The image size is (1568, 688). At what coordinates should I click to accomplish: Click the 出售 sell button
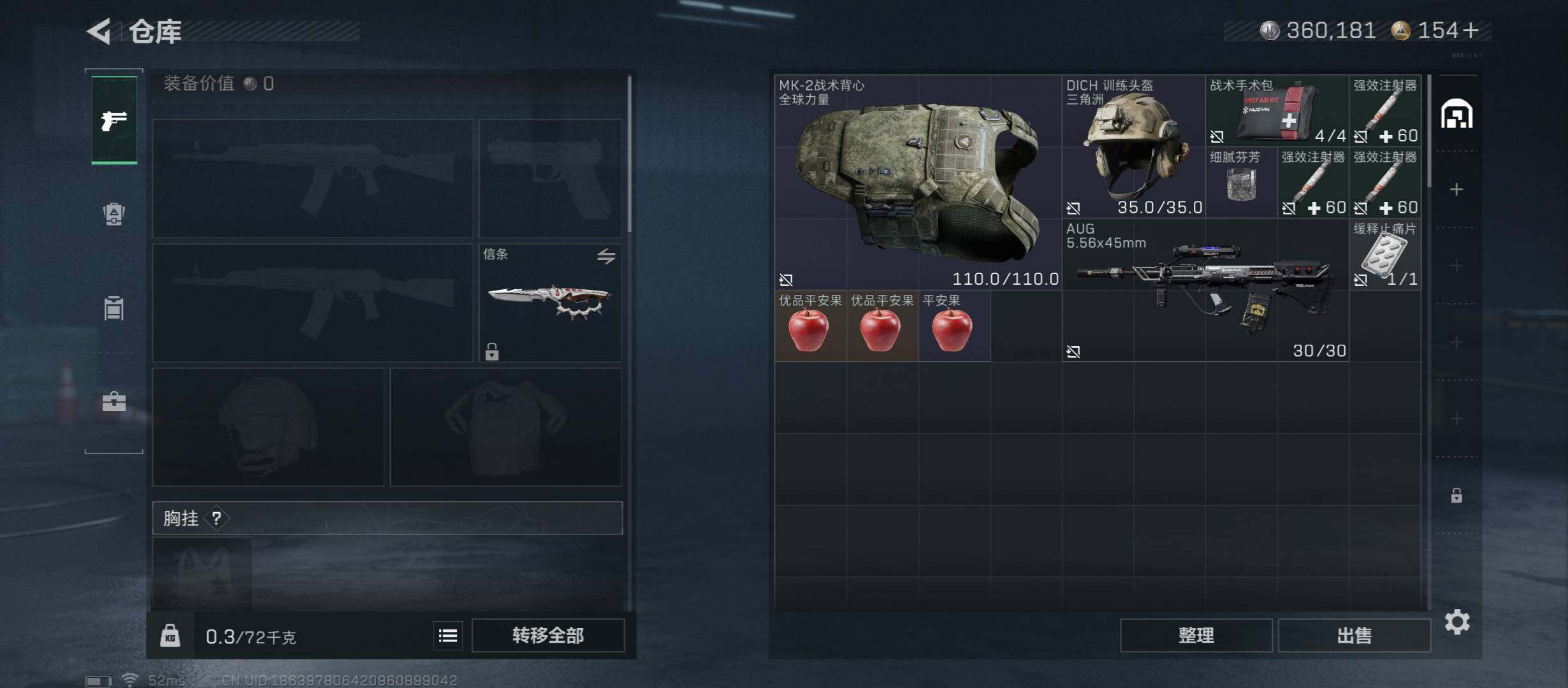1354,635
